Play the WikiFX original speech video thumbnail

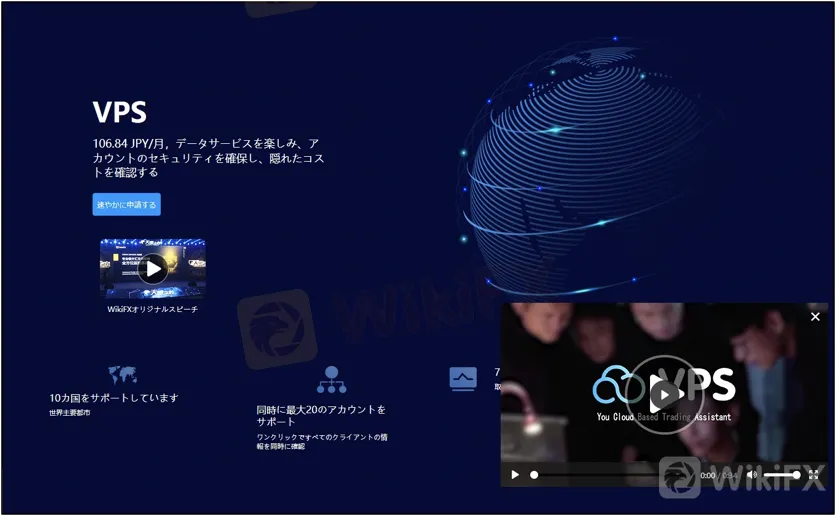(x=153, y=269)
